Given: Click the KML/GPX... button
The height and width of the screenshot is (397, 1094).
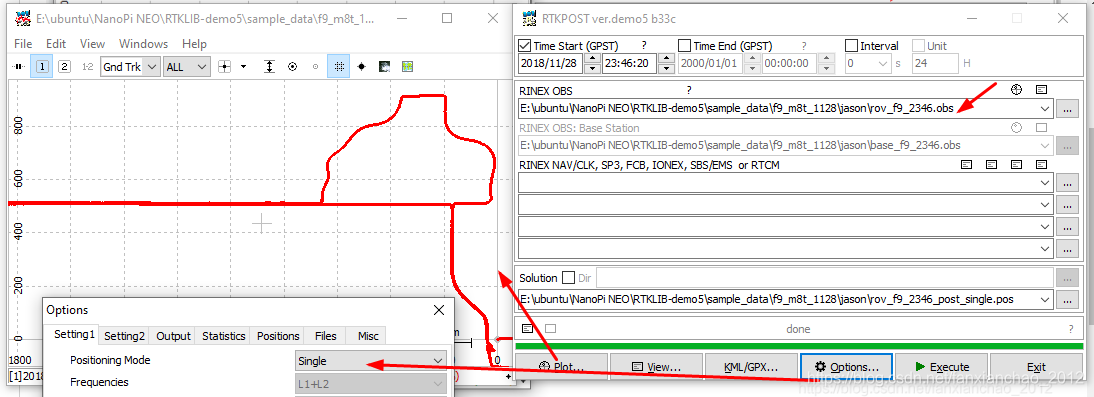Looking at the screenshot, I should [x=751, y=366].
